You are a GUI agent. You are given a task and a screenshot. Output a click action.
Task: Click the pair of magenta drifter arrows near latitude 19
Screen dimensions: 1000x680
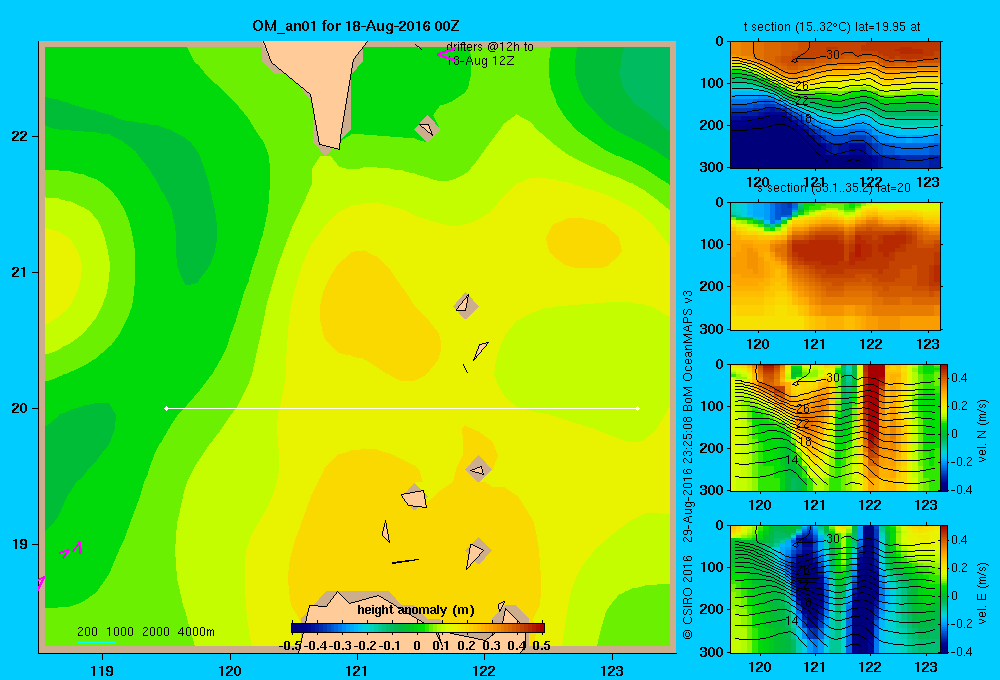(x=71, y=550)
